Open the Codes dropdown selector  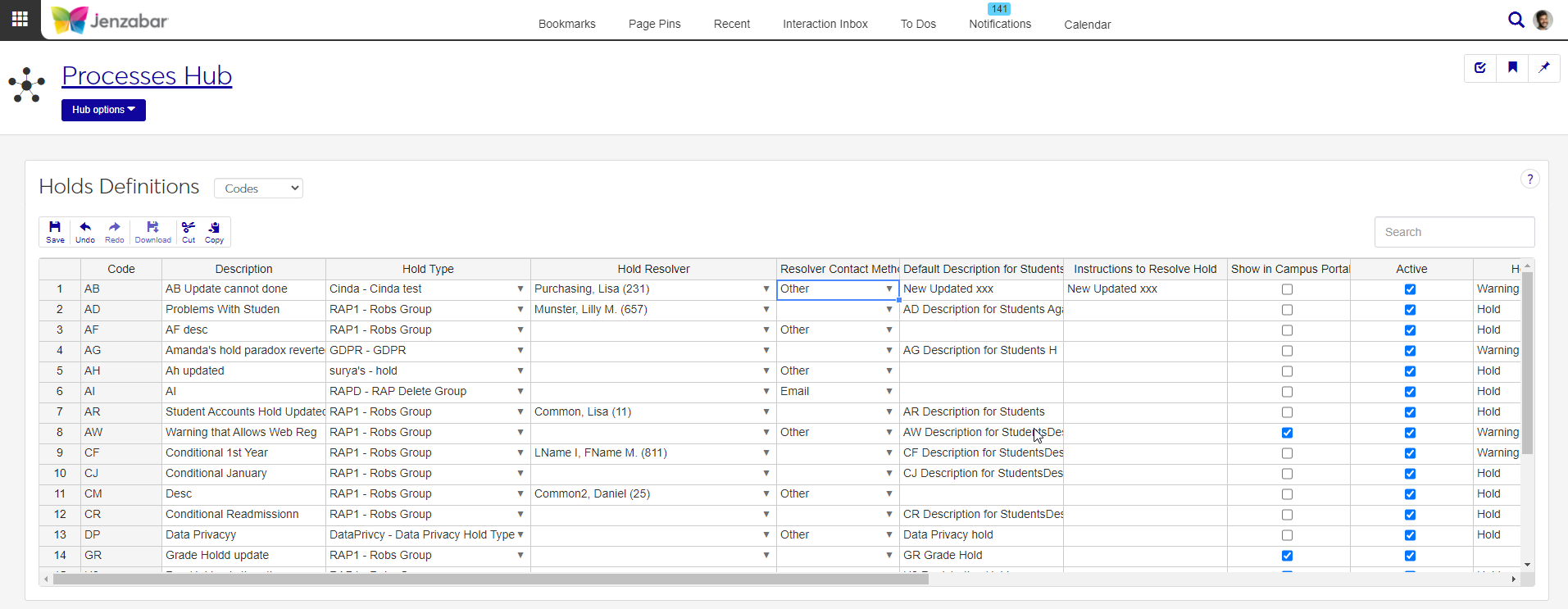pyautogui.click(x=258, y=189)
